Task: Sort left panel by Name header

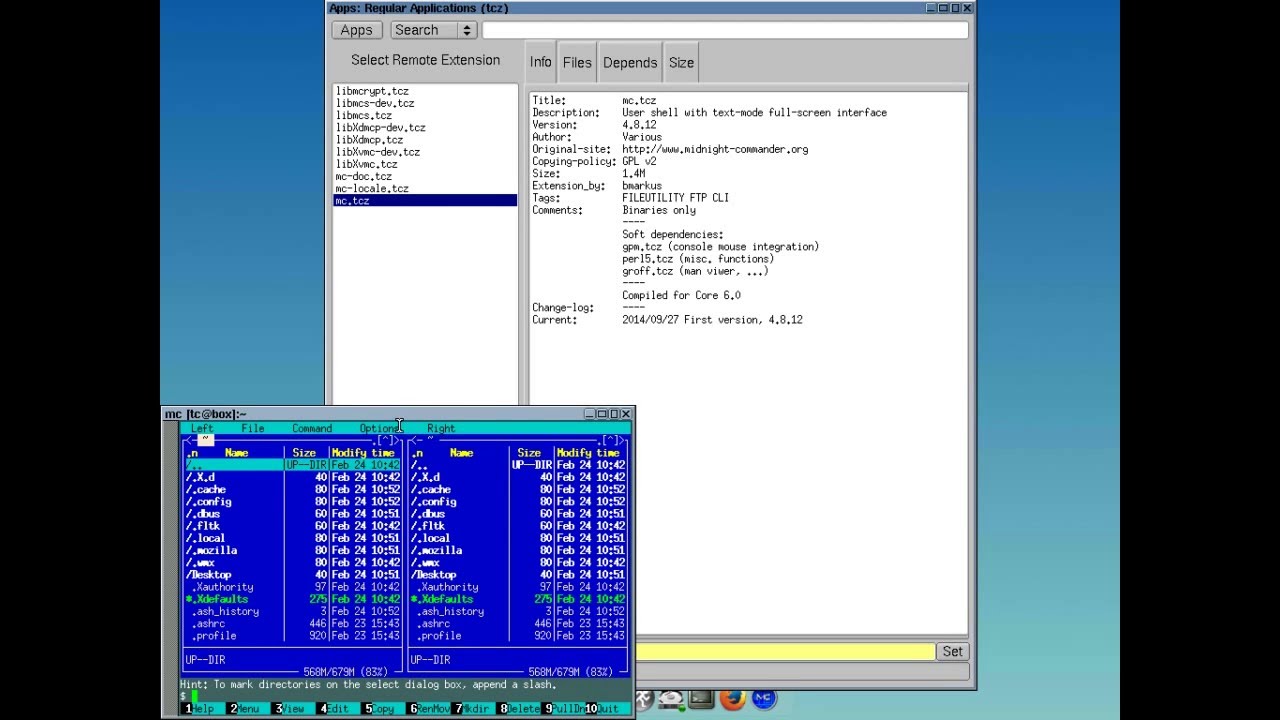Action: [x=236, y=453]
